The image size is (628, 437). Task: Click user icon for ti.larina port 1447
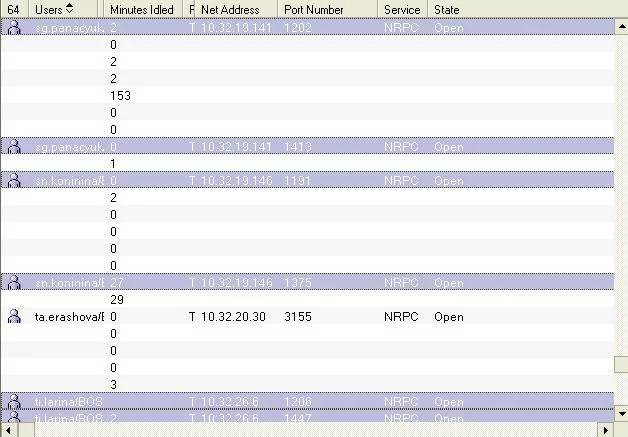[x=14, y=418]
